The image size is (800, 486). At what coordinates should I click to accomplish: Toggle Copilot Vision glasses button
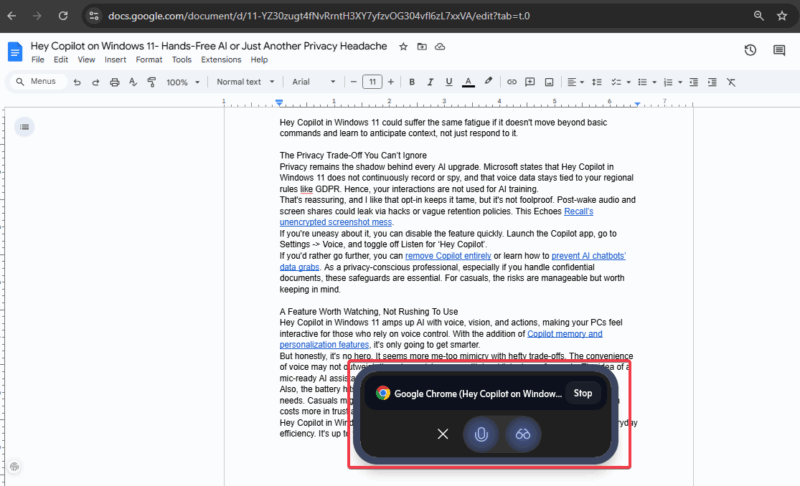(523, 434)
